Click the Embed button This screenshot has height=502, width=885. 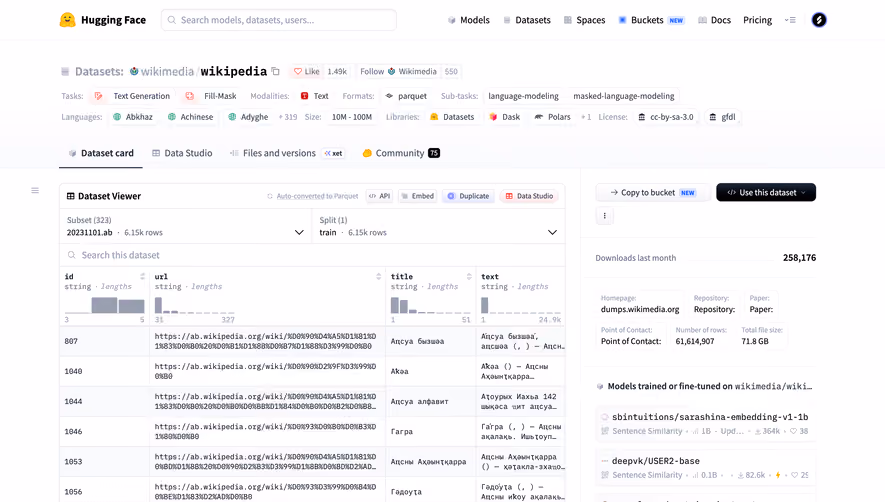[418, 196]
